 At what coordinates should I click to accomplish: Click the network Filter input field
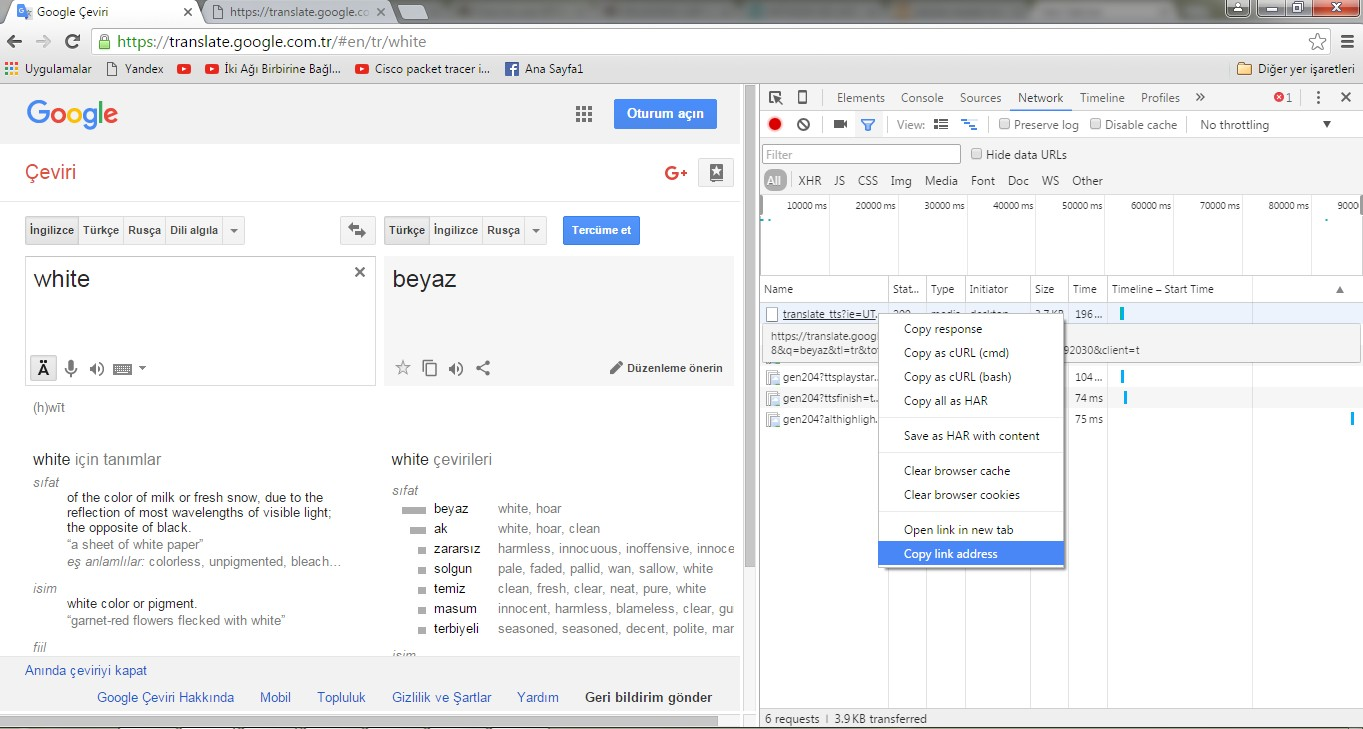[862, 154]
